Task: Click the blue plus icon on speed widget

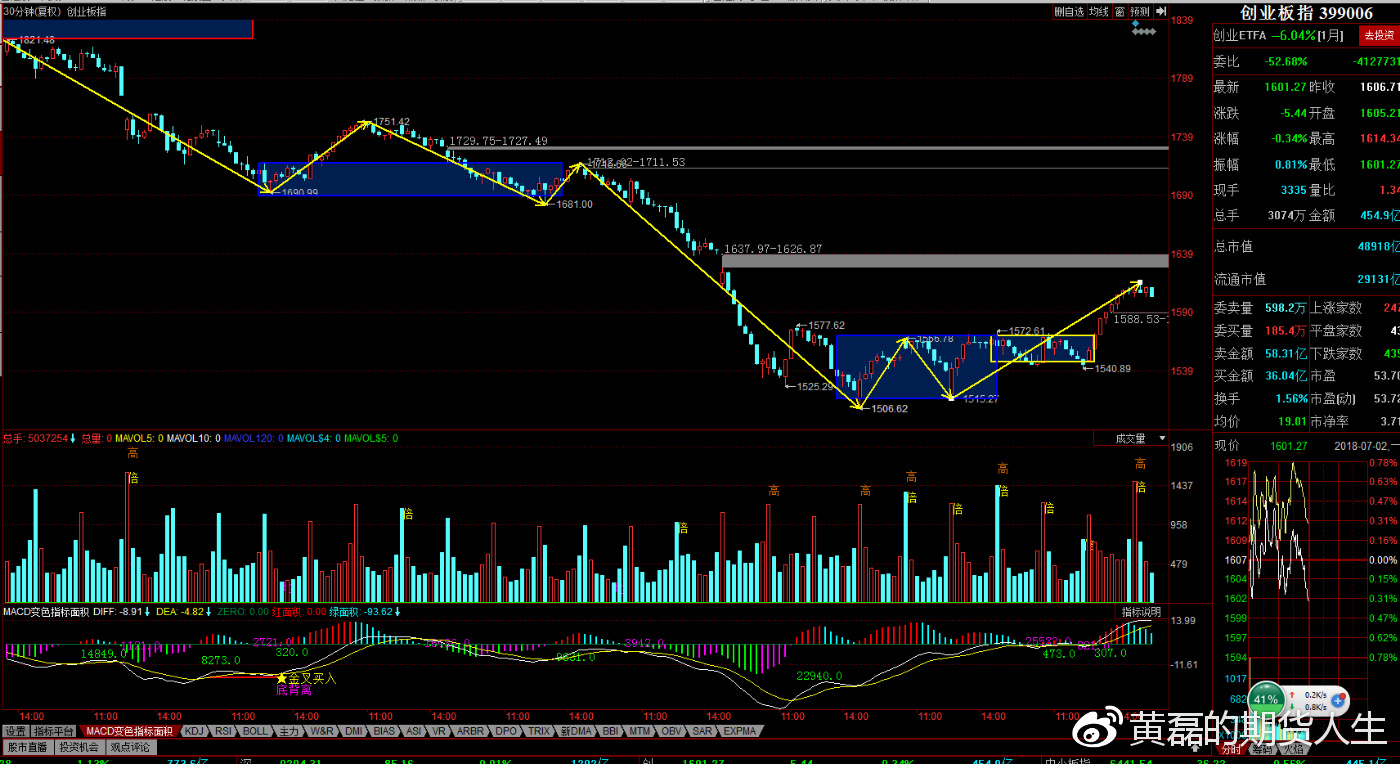Action: pos(1338,701)
